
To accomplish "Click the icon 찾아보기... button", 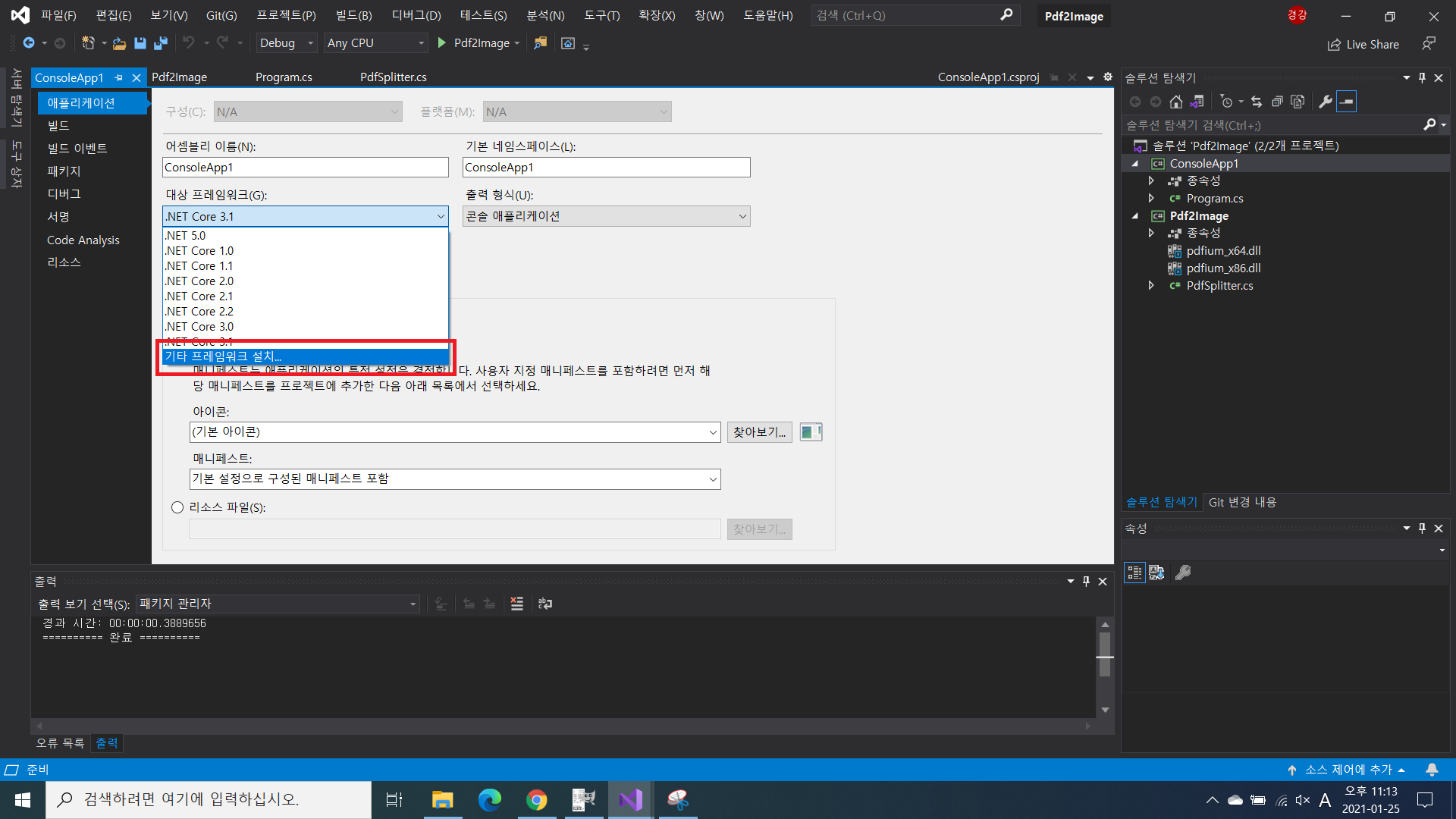I will [x=759, y=432].
